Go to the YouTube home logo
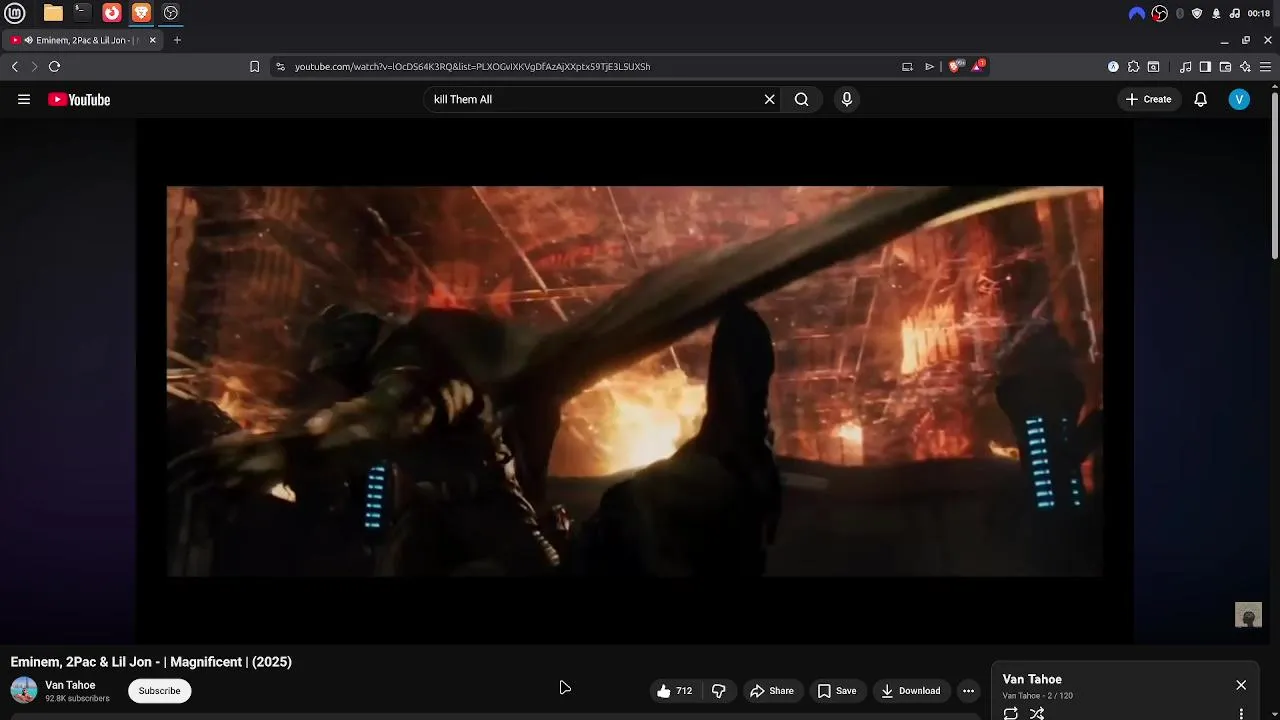This screenshot has width=1280, height=720. click(x=79, y=99)
